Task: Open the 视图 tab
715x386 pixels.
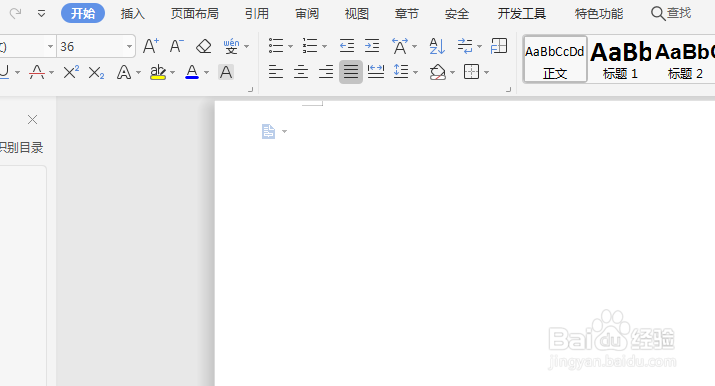Action: [x=357, y=14]
